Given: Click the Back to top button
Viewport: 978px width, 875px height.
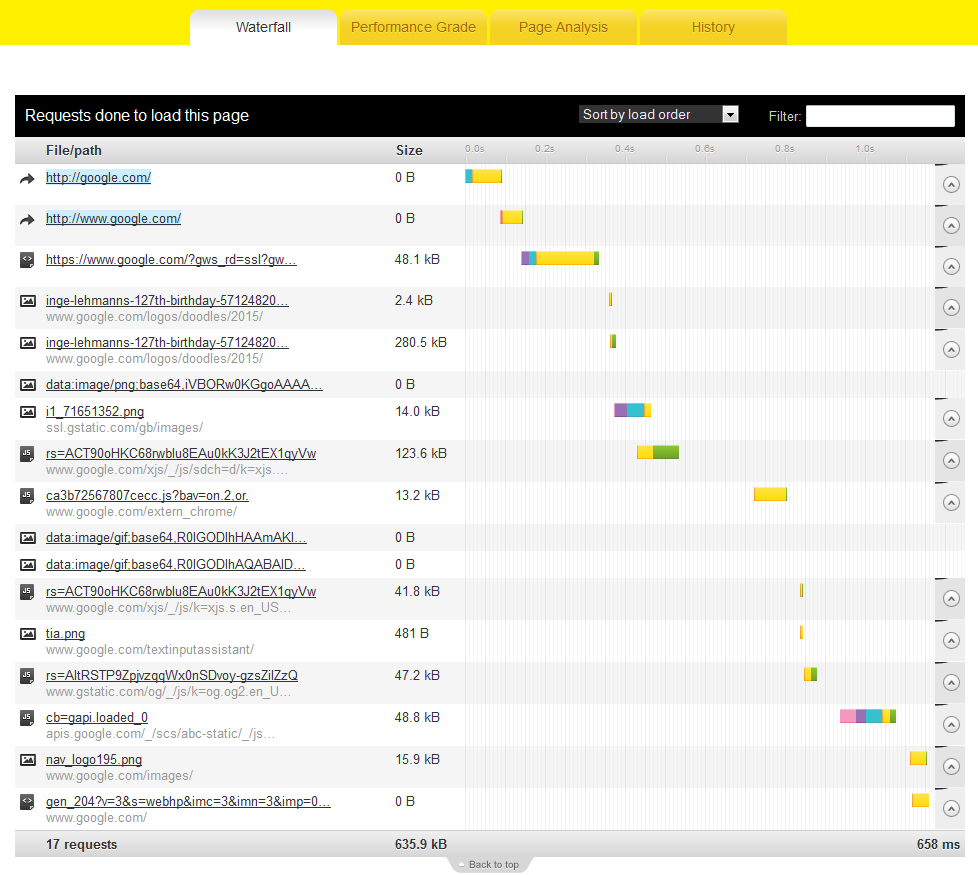Looking at the screenshot, I should tap(488, 864).
